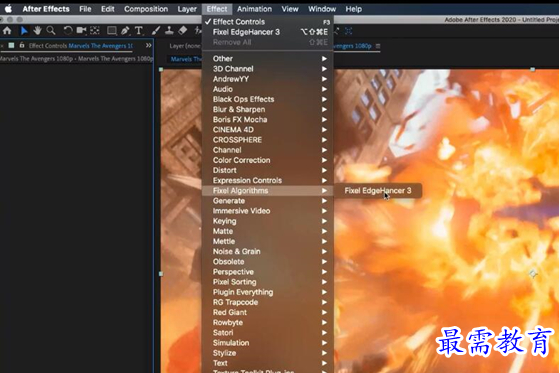Expand the CROSSPHERE submenu

tap(268, 140)
